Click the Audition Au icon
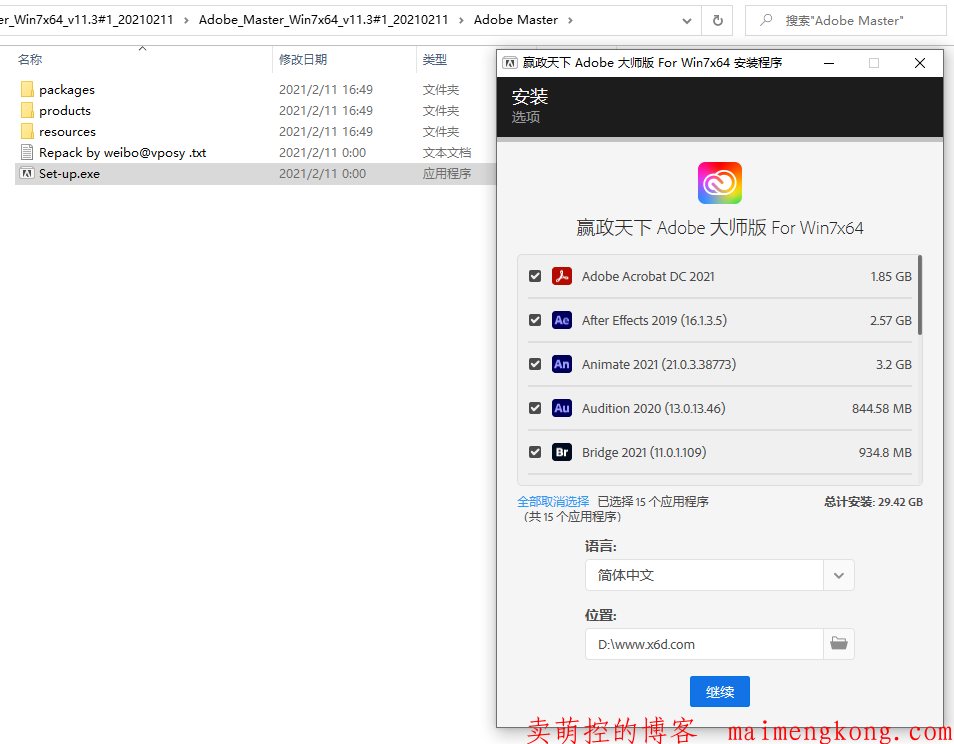The width and height of the screenshot is (954, 744). point(562,408)
